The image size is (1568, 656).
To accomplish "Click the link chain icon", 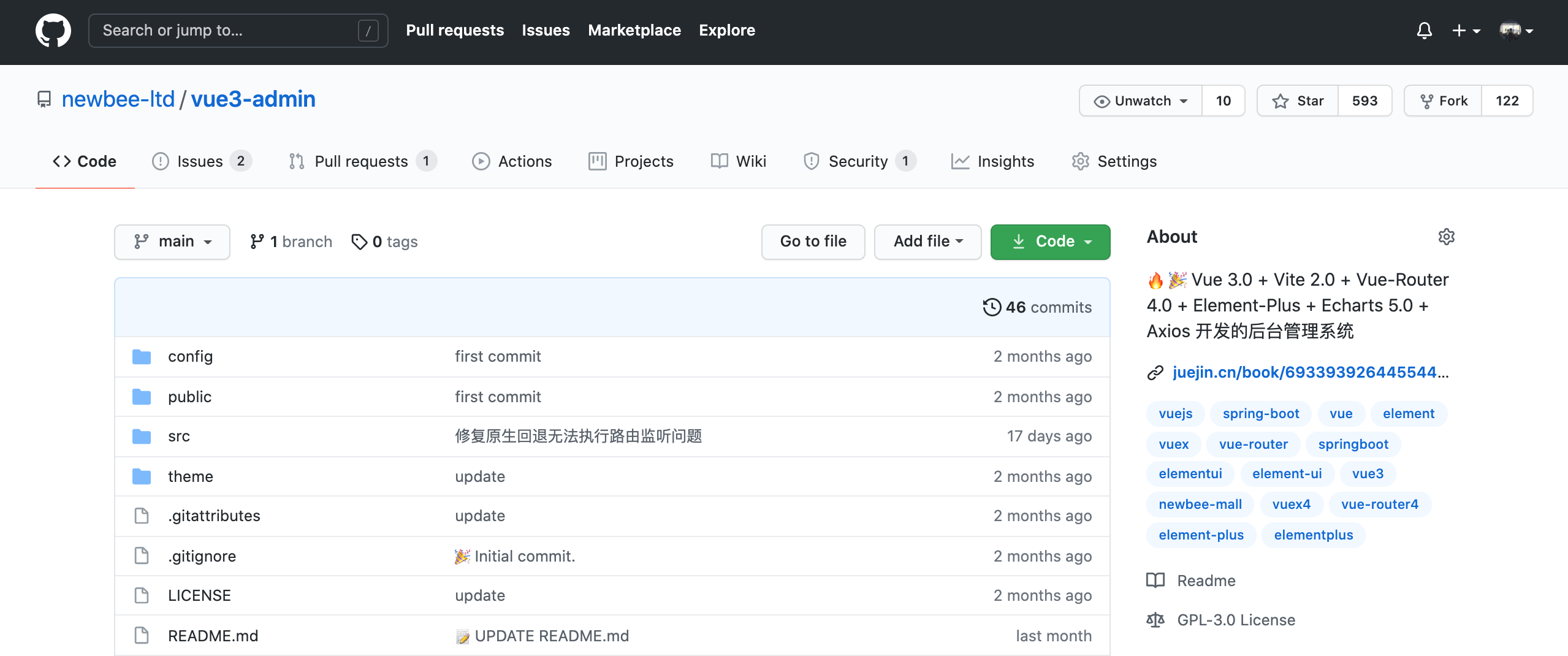I will coord(1155,373).
